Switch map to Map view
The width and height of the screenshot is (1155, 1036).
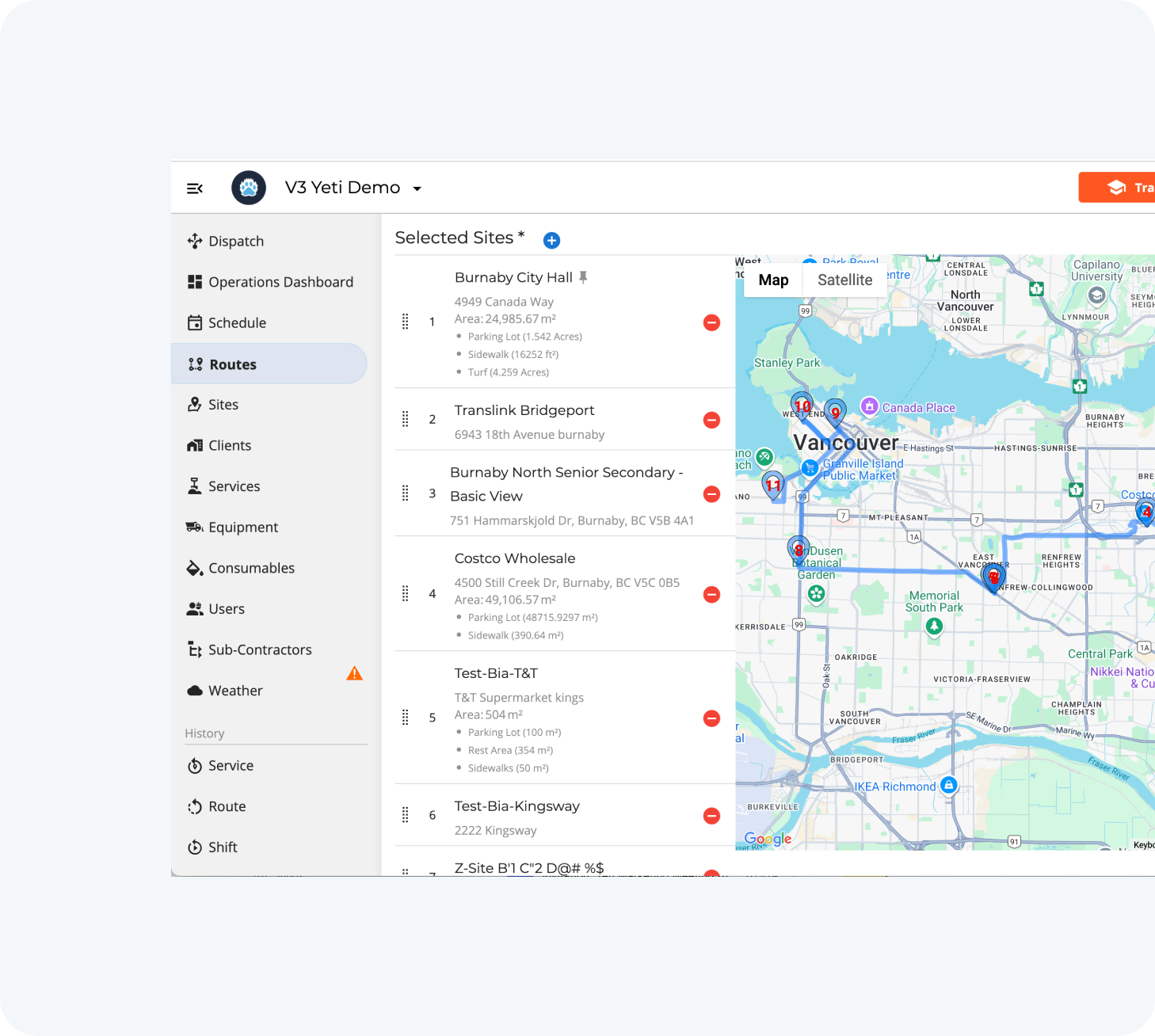pos(773,280)
